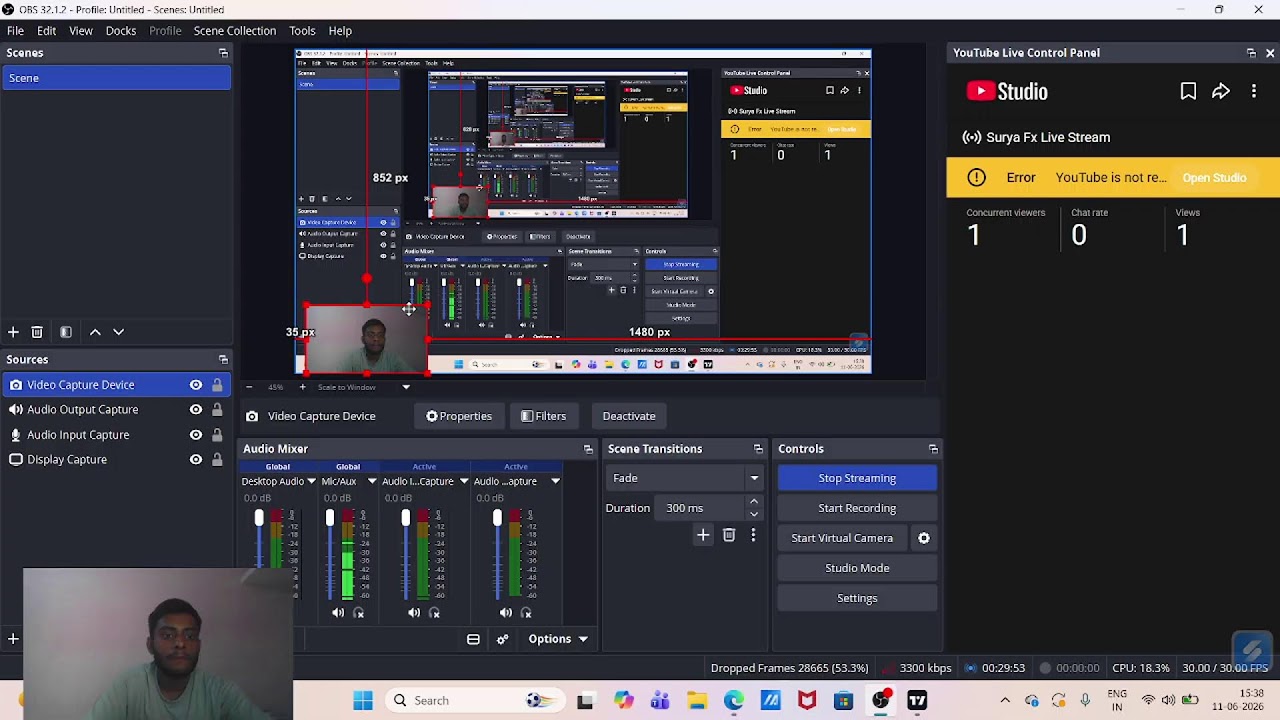Open Microsoft Edge from taskbar
Screen dimensions: 1280x720
tap(734, 701)
